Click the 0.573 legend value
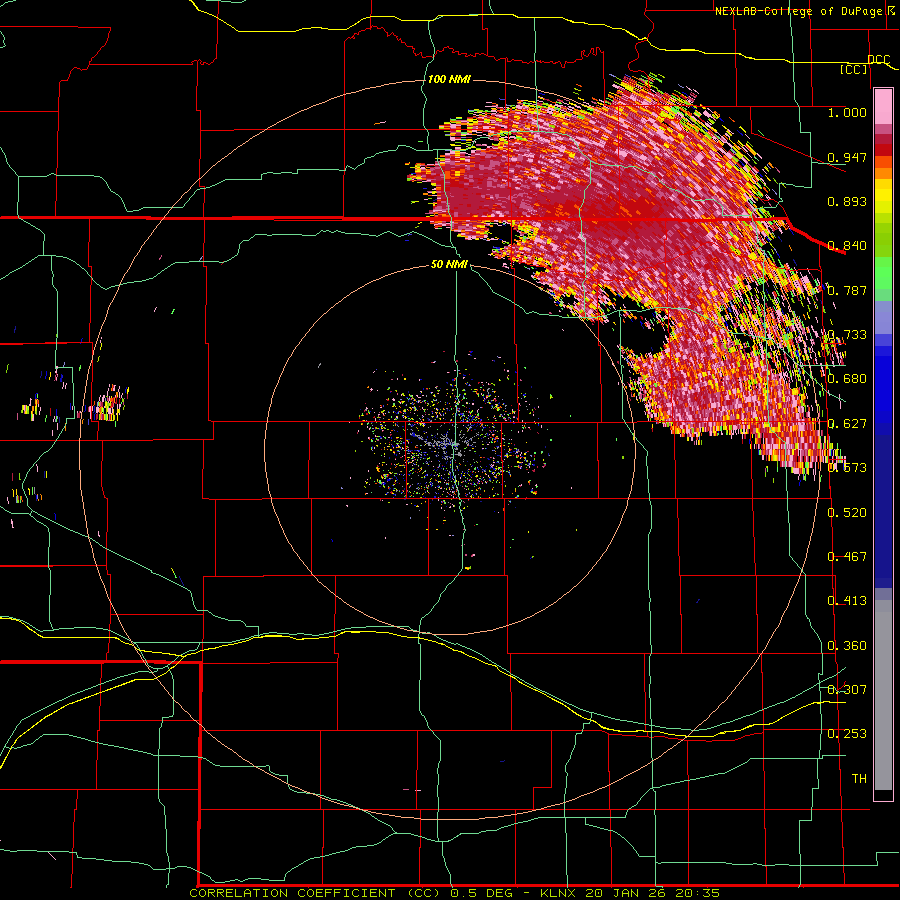This screenshot has width=900, height=900. tap(847, 468)
